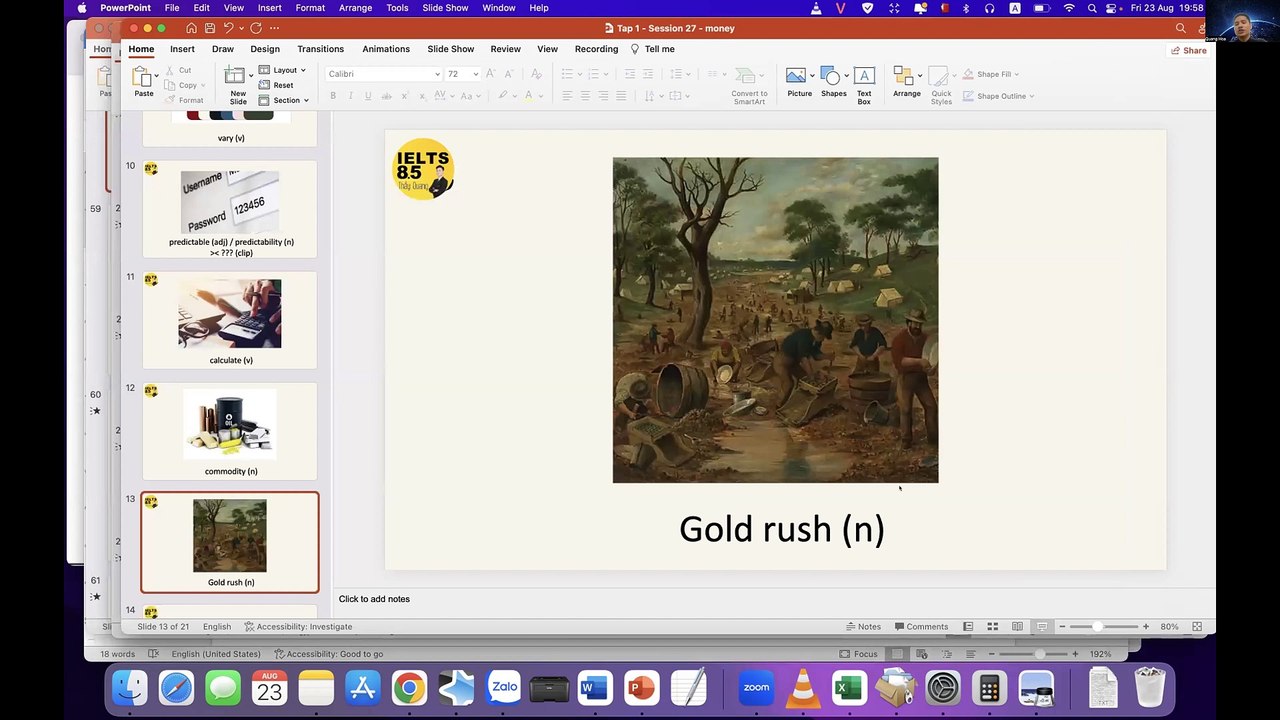Search in presentation with the magnifier icon
The height and width of the screenshot is (720, 1280).
(1181, 28)
